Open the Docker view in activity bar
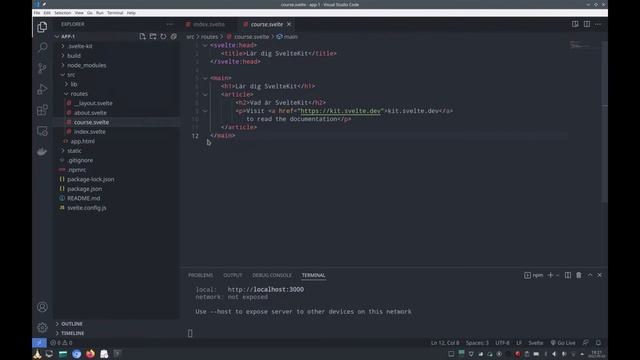Screen dimensions: 640x360 pyautogui.click(x=42, y=152)
